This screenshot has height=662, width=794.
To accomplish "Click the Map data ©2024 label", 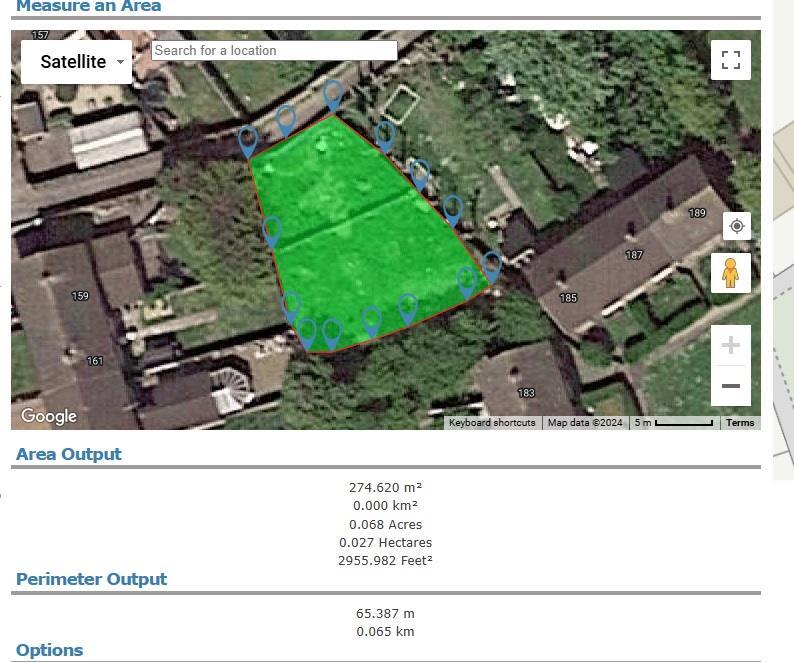I will coord(585,423).
